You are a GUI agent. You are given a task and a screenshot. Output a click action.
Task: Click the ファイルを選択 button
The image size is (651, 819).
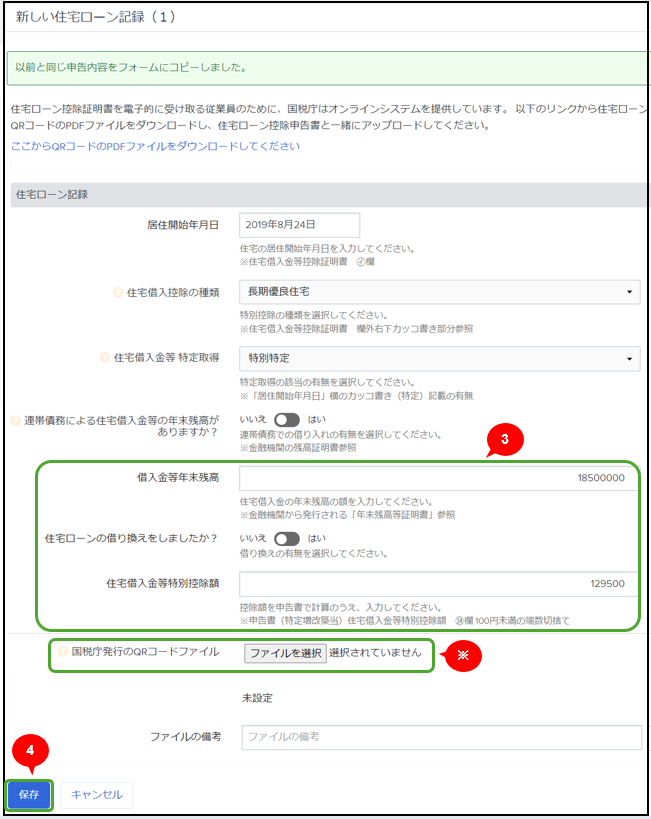click(285, 653)
